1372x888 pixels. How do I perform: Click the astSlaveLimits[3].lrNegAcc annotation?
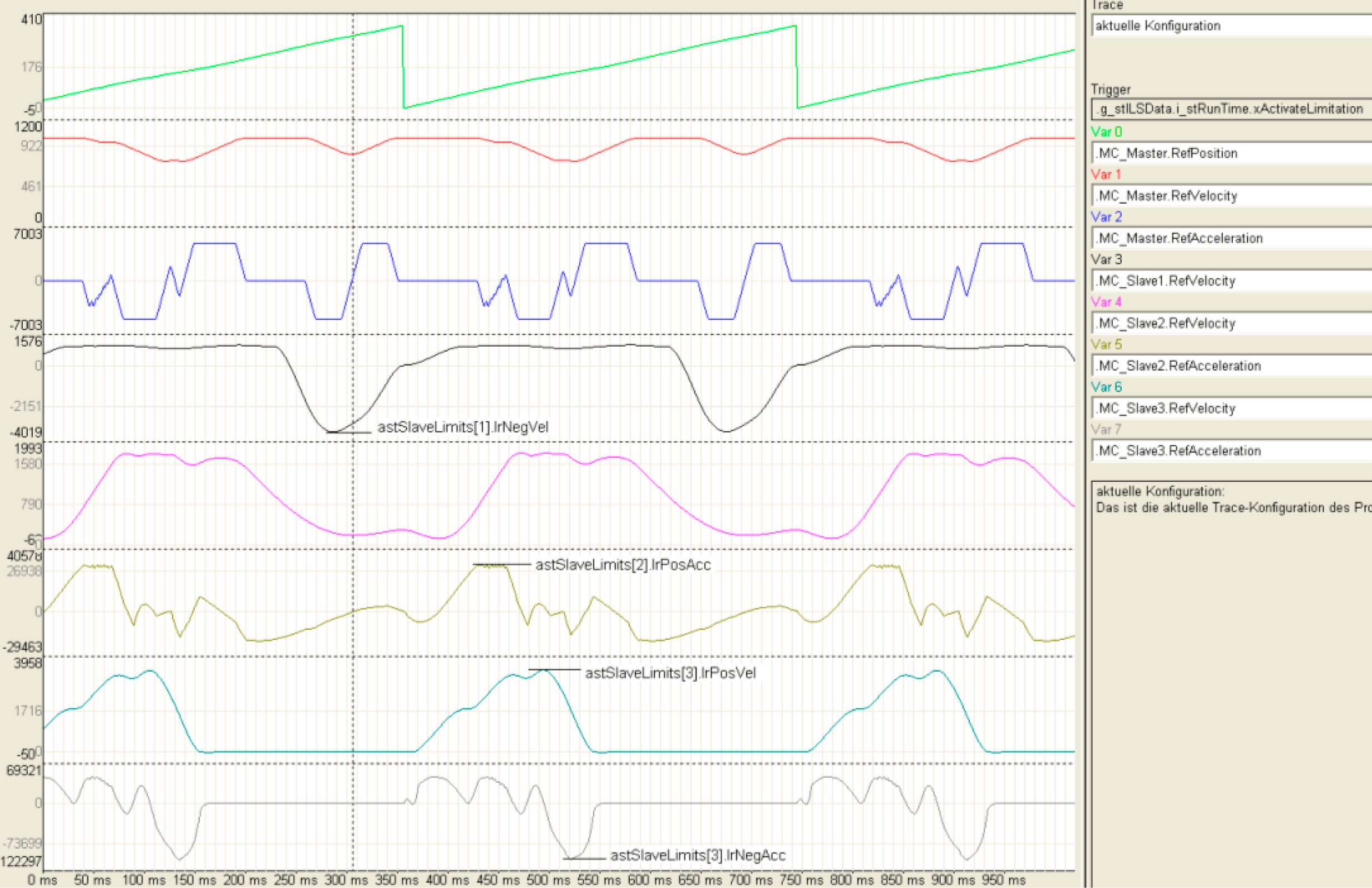[698, 856]
